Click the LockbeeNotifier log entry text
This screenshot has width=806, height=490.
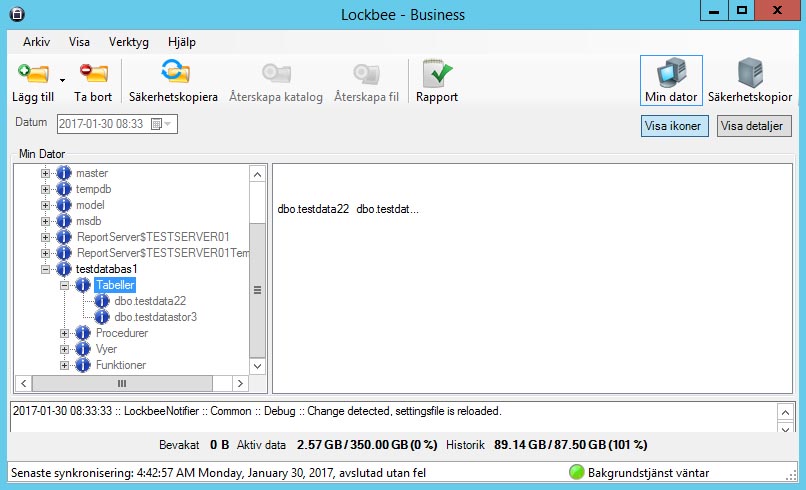click(x=257, y=411)
